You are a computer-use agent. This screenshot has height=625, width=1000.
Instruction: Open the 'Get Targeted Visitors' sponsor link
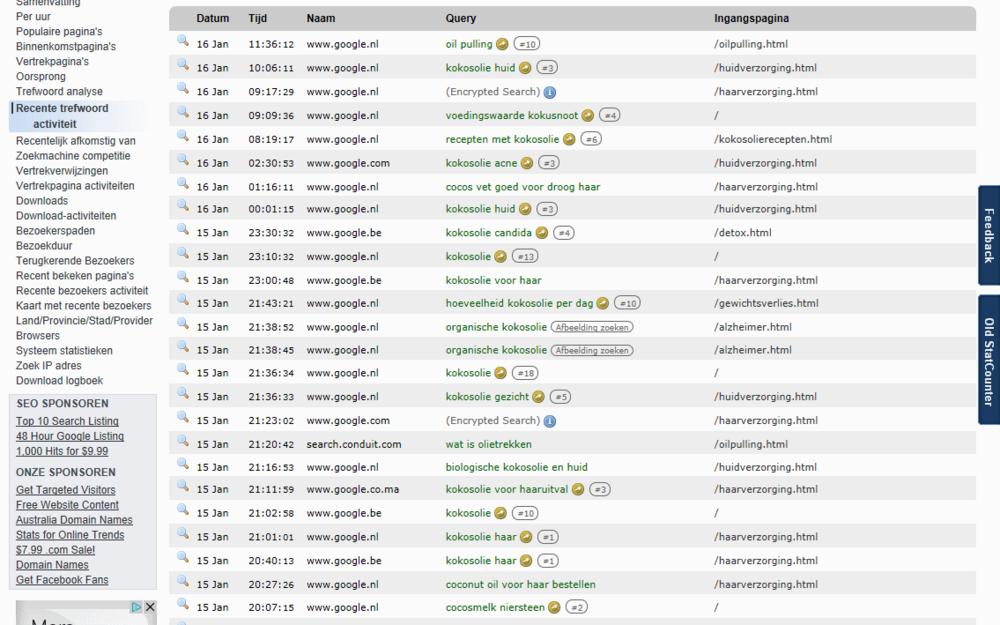[66, 490]
